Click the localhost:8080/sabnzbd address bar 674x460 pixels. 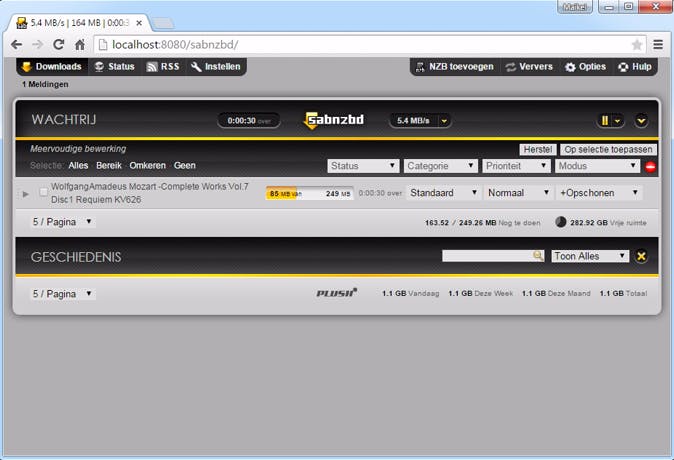click(370, 44)
